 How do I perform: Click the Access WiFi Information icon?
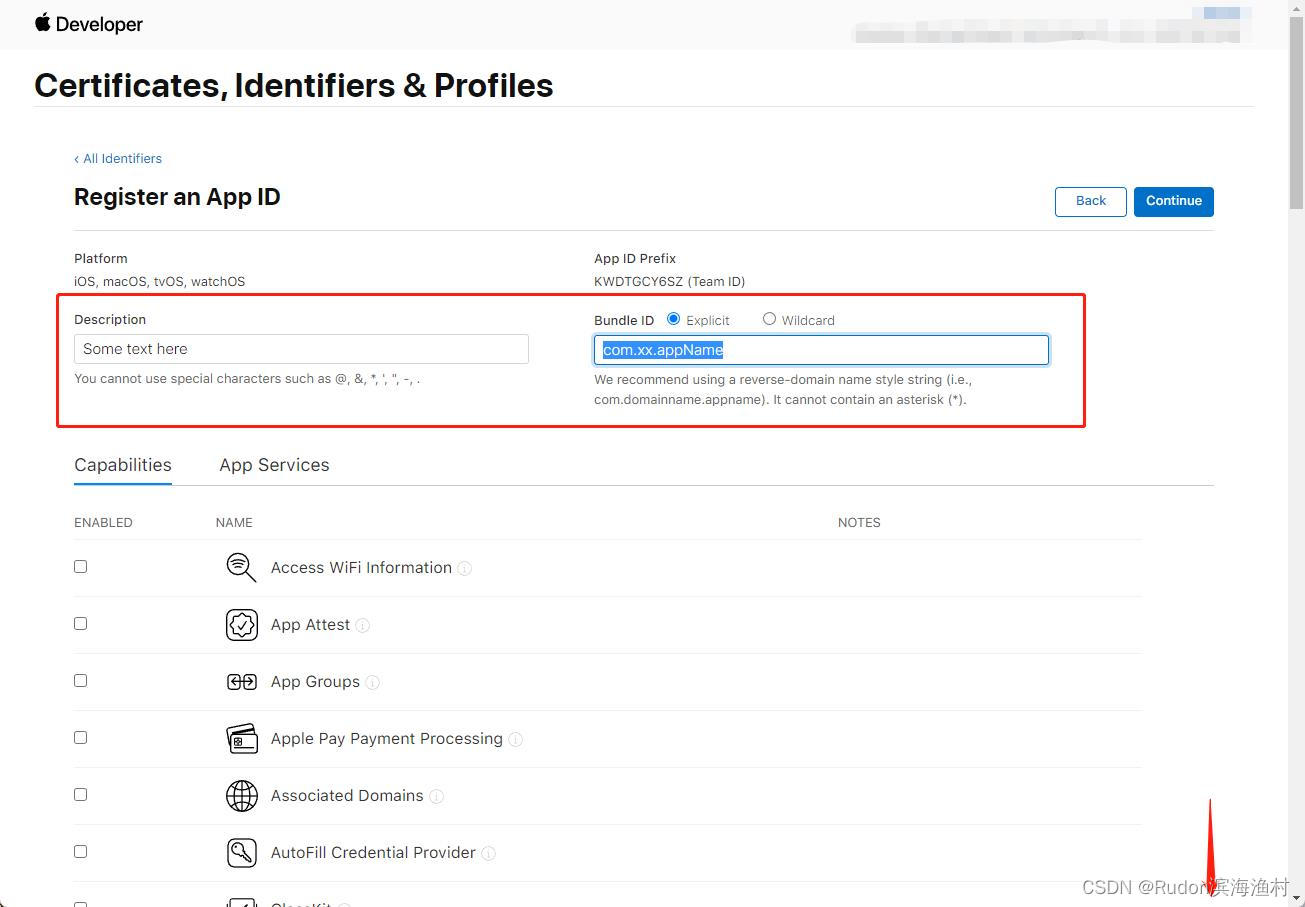pos(241,567)
